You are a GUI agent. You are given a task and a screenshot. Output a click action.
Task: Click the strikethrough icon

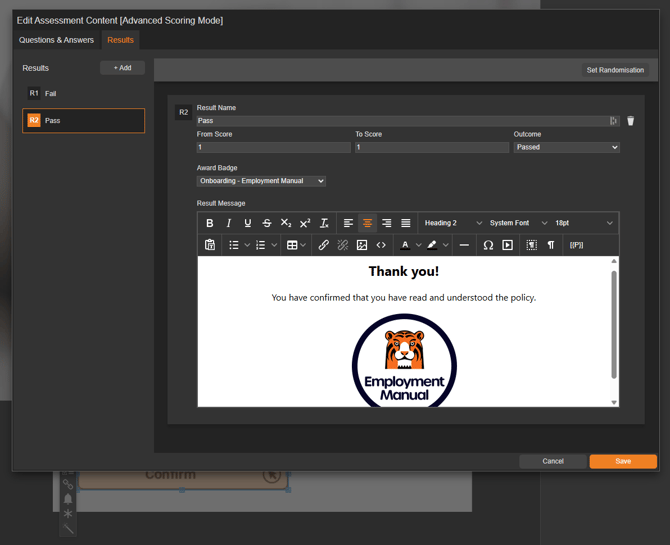coord(267,223)
